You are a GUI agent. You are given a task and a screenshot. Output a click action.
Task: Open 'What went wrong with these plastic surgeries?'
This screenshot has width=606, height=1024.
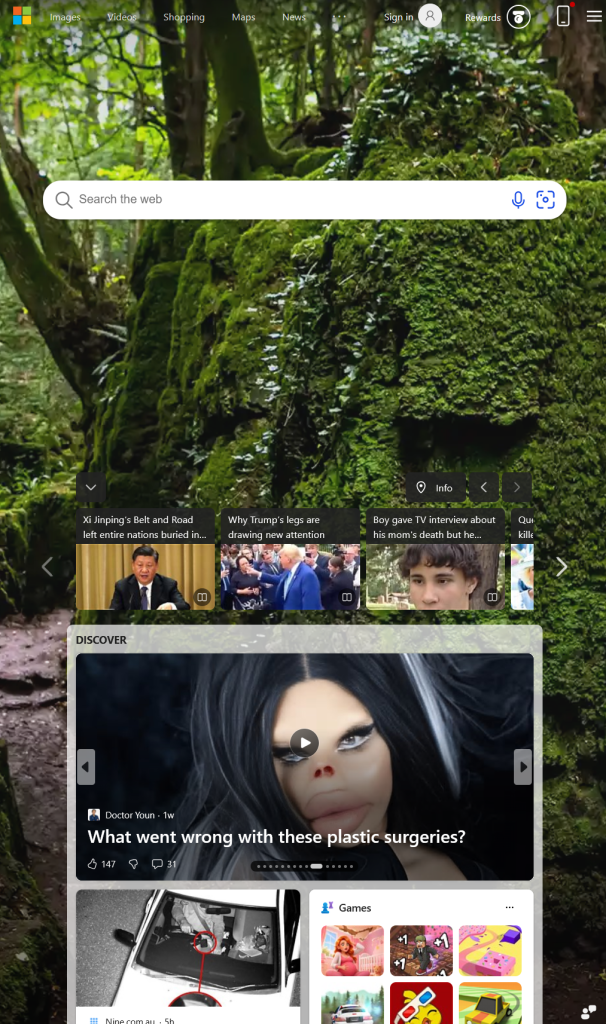(x=276, y=837)
